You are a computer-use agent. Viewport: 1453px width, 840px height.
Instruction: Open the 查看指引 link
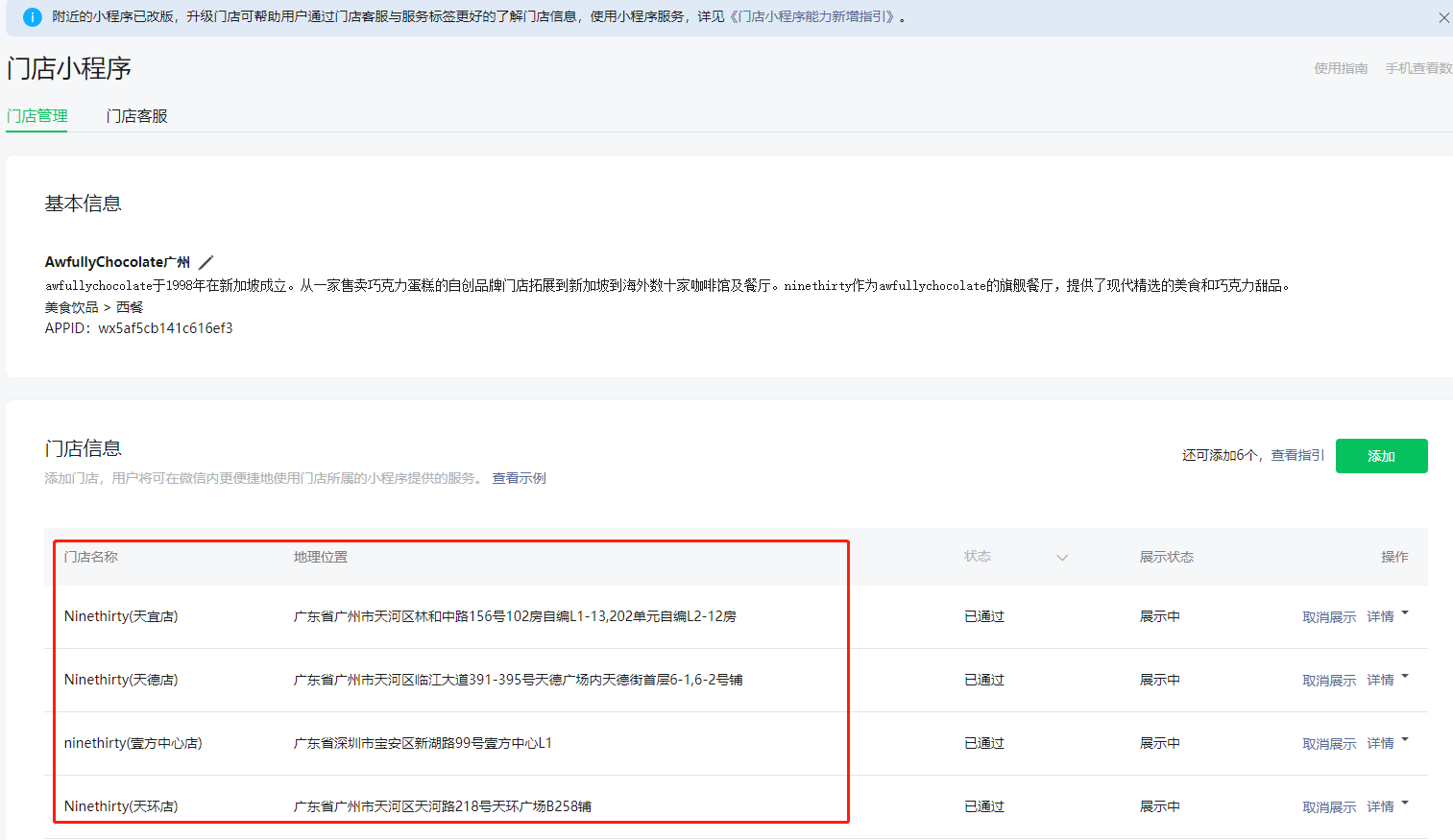pos(1297,455)
